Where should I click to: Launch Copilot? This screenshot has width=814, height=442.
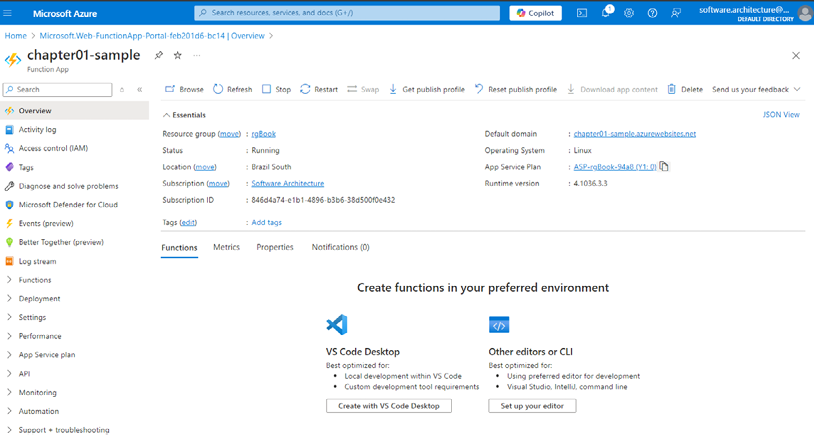[x=535, y=13]
